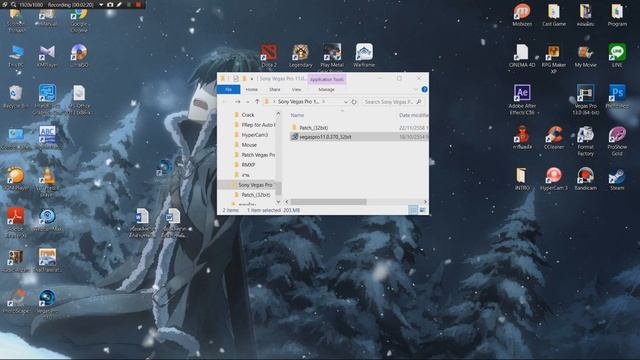Select Patch Vegas Pro folder in tree
The width and height of the screenshot is (640, 360).
click(258, 155)
